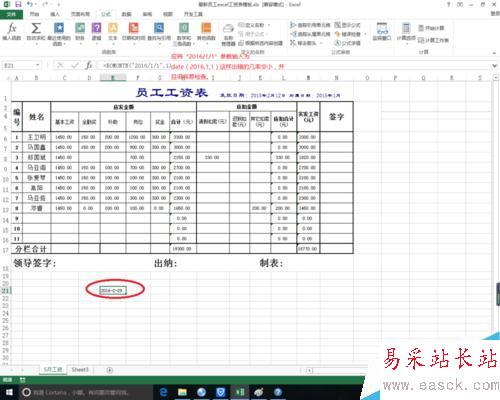Click Remove Arrows (移去箭头) icon

[293, 43]
